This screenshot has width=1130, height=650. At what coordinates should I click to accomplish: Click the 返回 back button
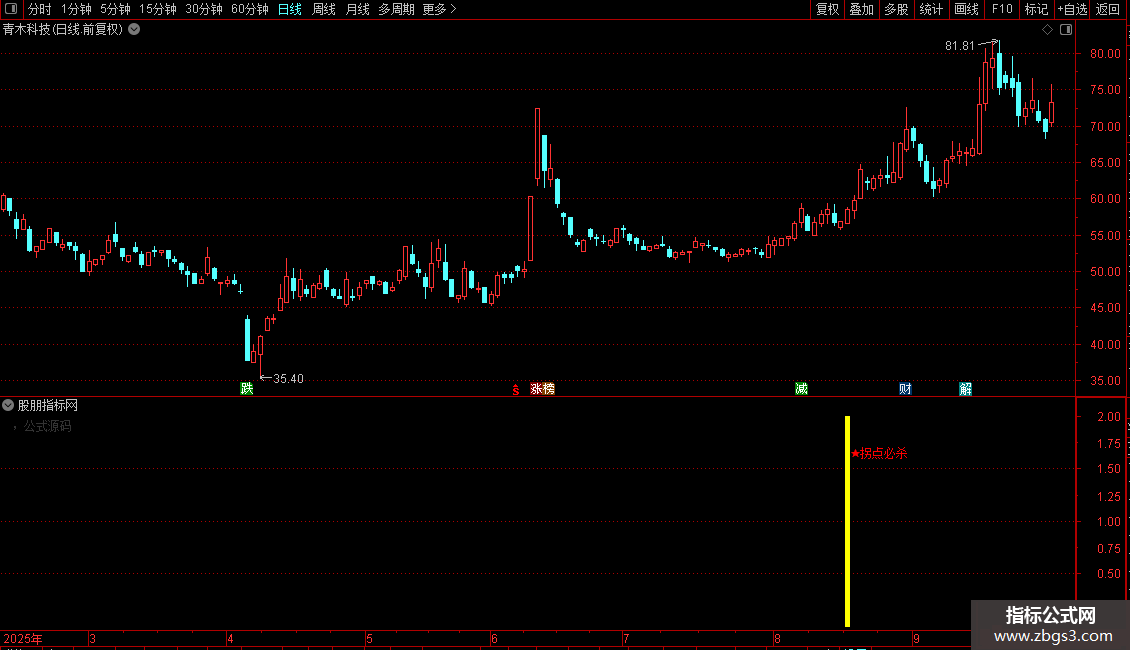pos(1108,9)
